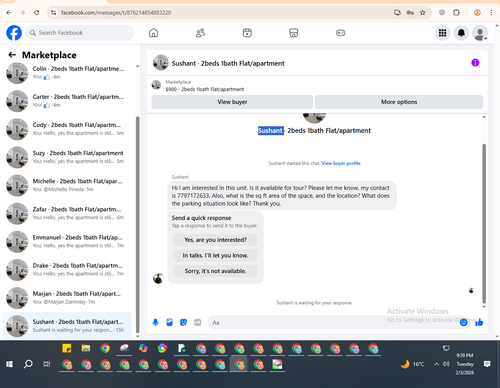Screen dimensions: 500x388
Task: Click the voice clip microphone icon
Action: pos(155,322)
